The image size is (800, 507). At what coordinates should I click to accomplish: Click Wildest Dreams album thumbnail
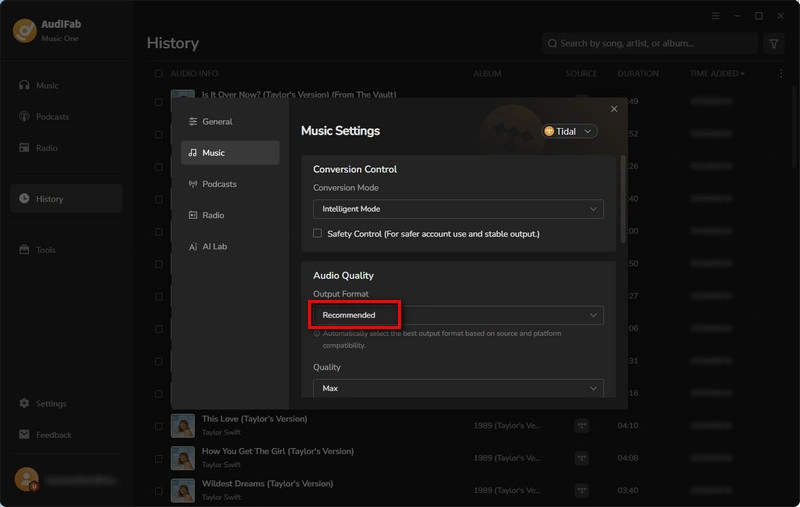(x=183, y=490)
